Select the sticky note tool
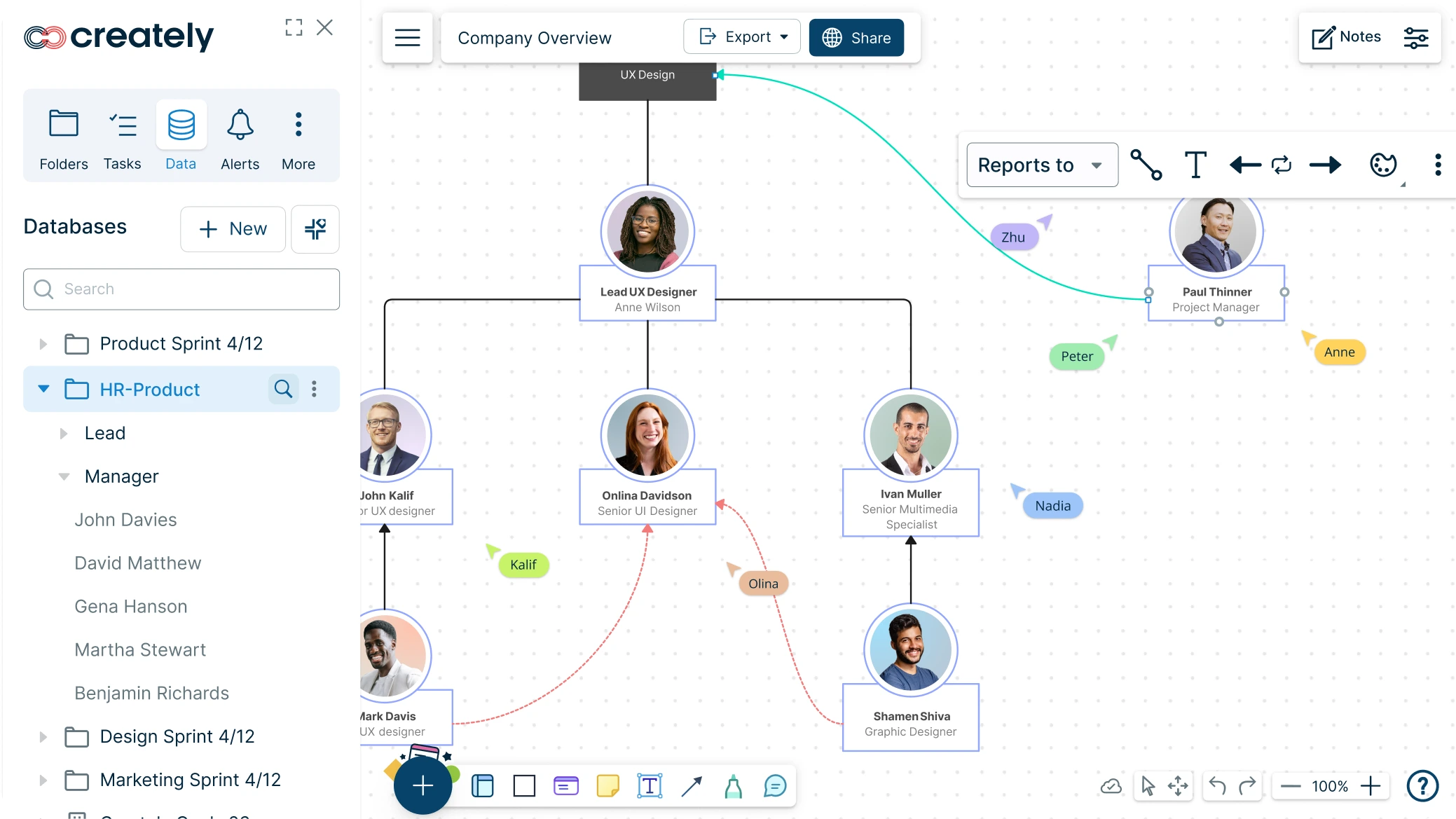Viewport: 1456px width, 819px height. [608, 785]
